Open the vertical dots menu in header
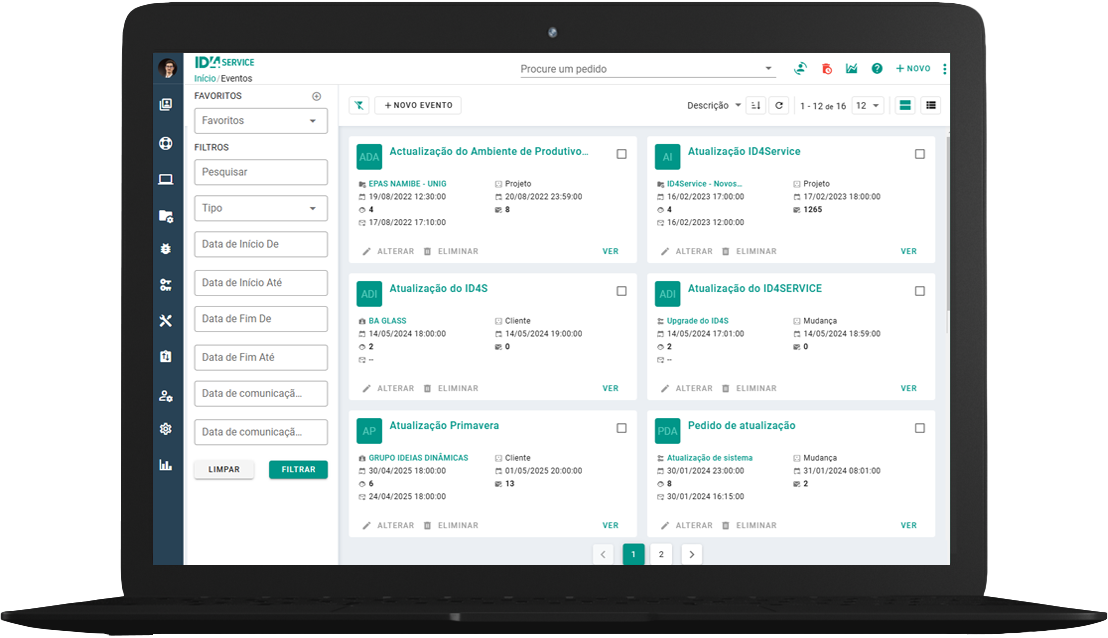 click(945, 69)
